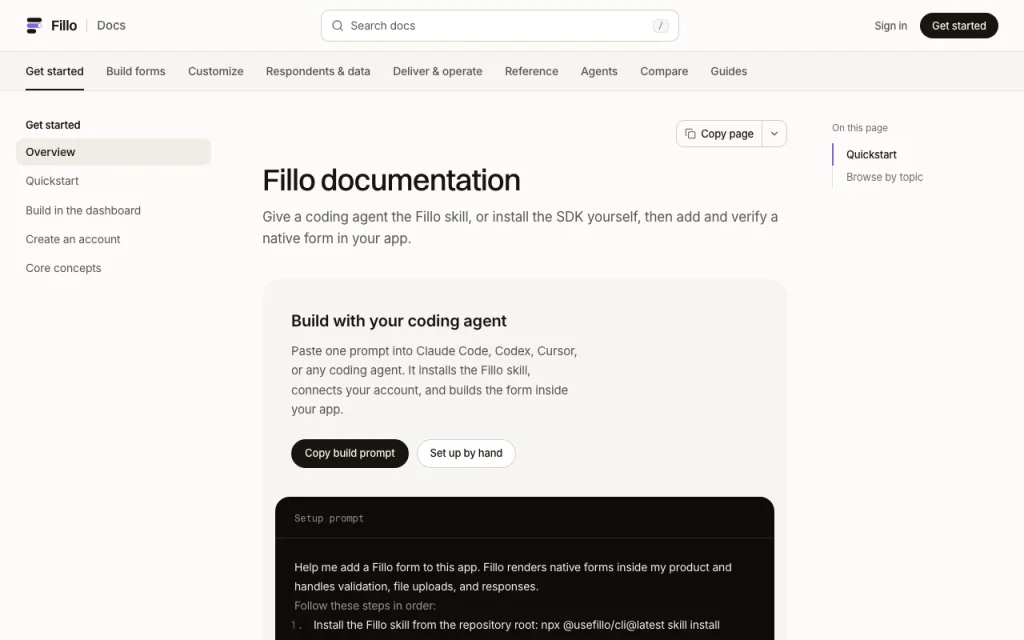Click Build with your coding agent heading
This screenshot has height=640, width=1024.
(398, 321)
